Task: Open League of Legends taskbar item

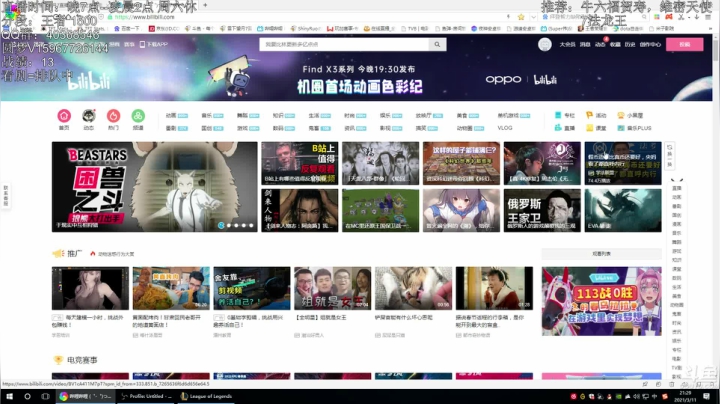Action: [206, 396]
